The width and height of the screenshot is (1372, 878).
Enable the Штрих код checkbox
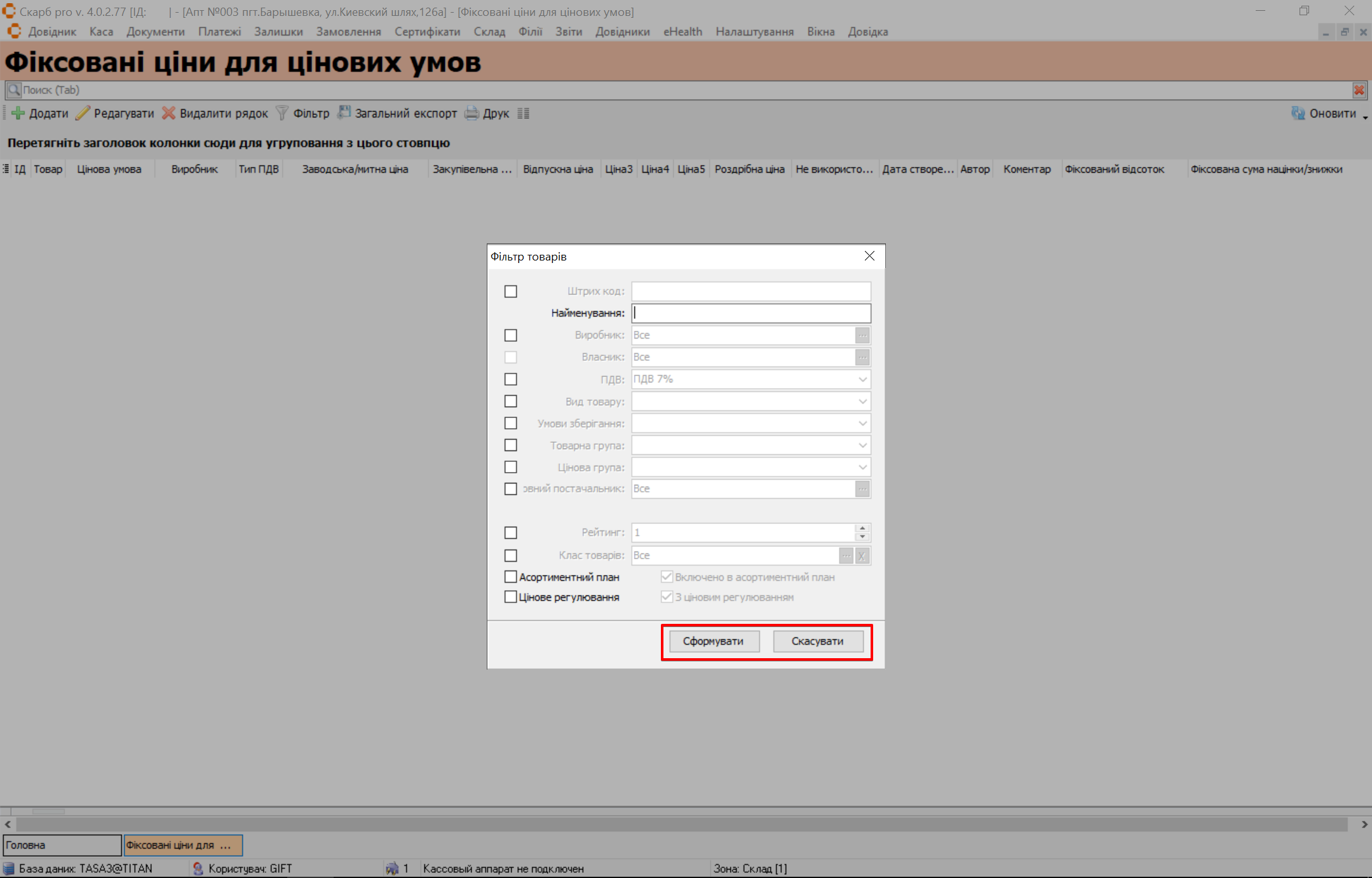click(x=511, y=292)
